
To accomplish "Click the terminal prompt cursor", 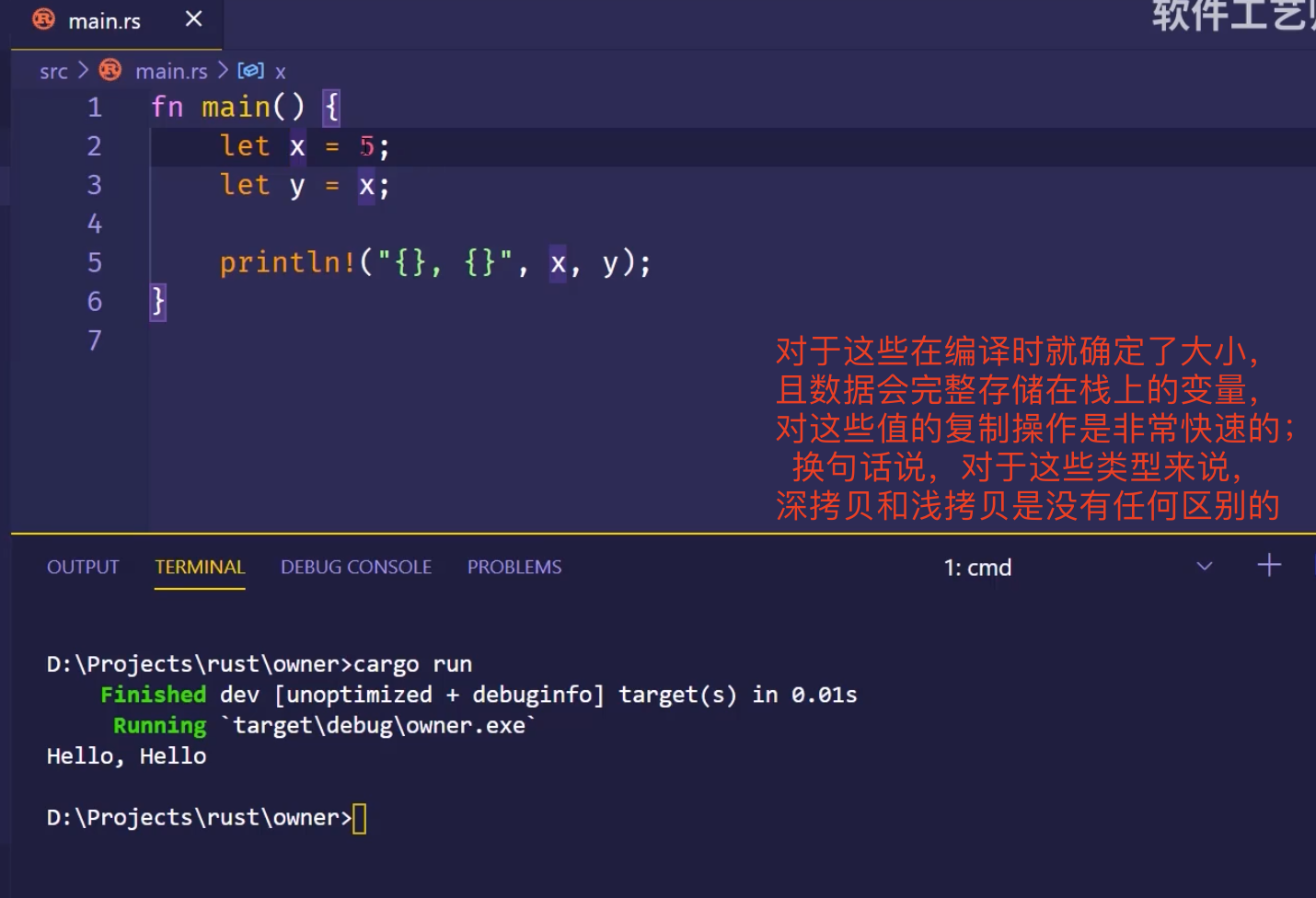I will pos(359,818).
